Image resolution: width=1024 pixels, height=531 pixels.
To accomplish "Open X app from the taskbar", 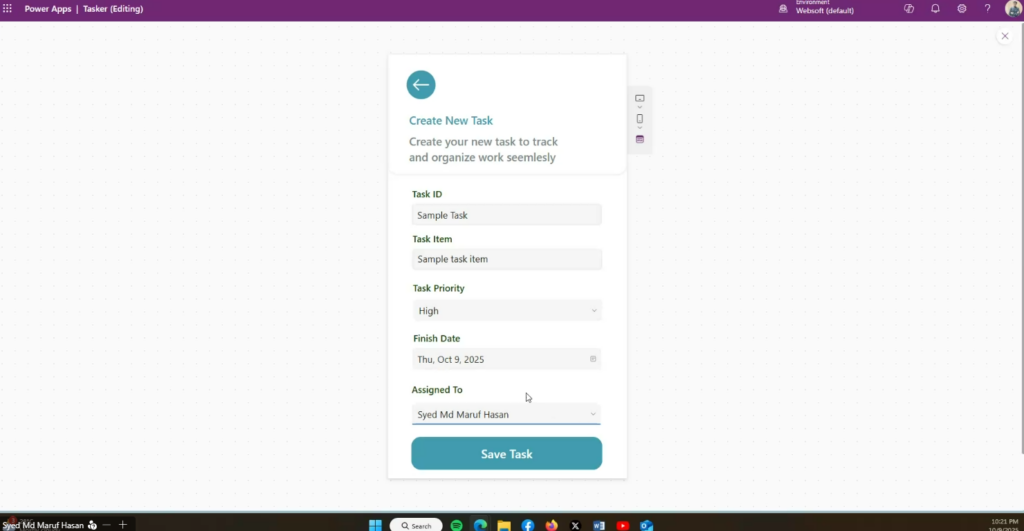I will pyautogui.click(x=575, y=525).
